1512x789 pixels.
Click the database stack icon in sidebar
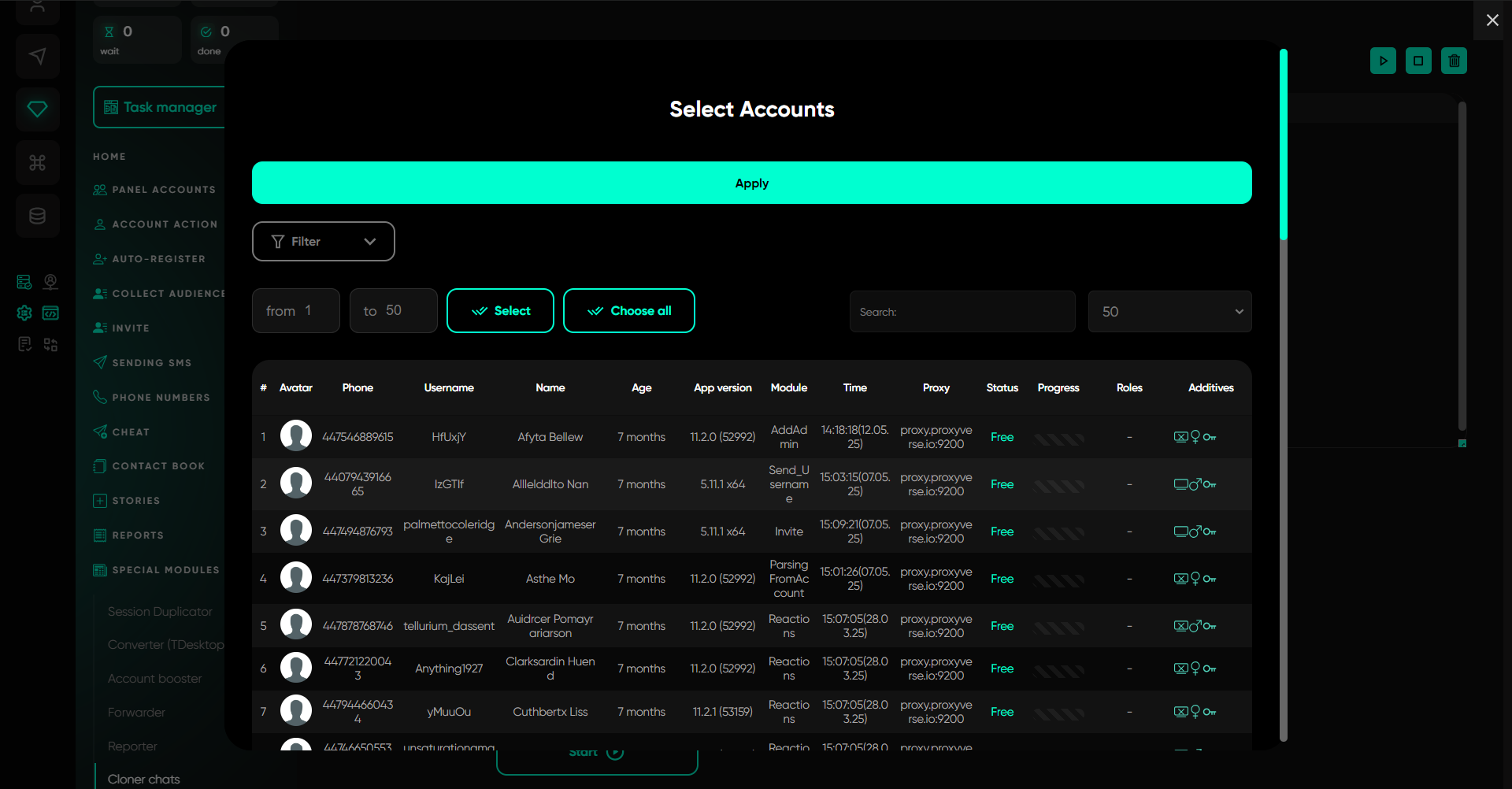[37, 216]
